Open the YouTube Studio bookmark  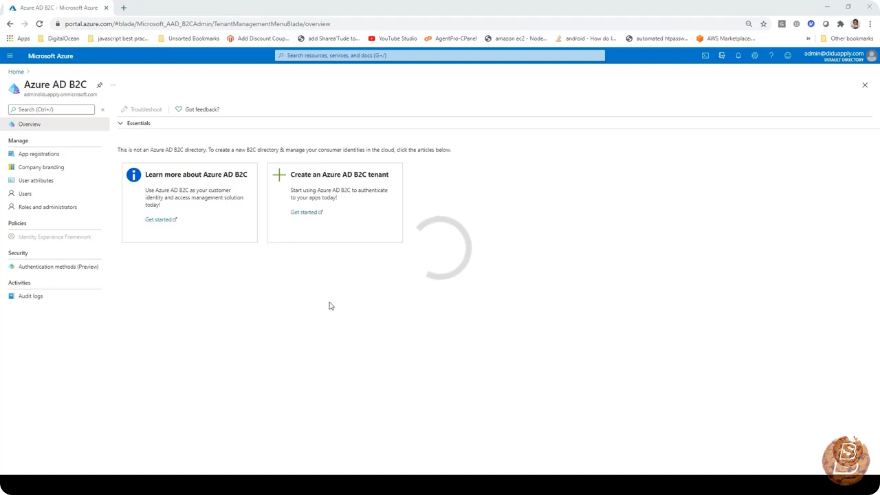point(392,39)
